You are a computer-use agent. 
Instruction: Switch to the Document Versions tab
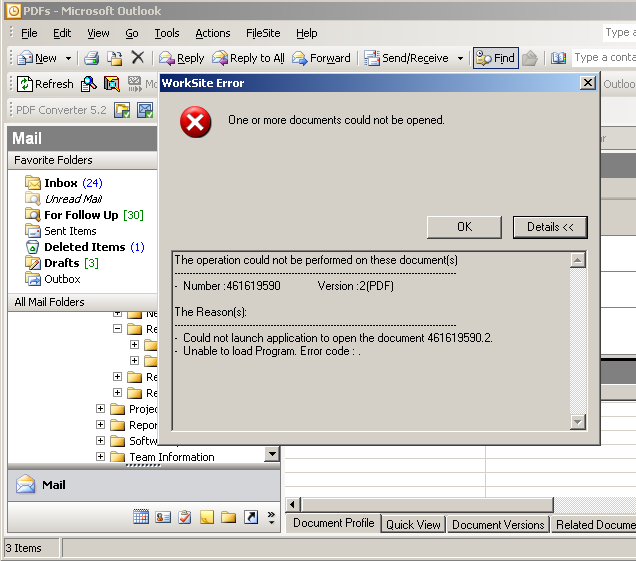tap(498, 524)
